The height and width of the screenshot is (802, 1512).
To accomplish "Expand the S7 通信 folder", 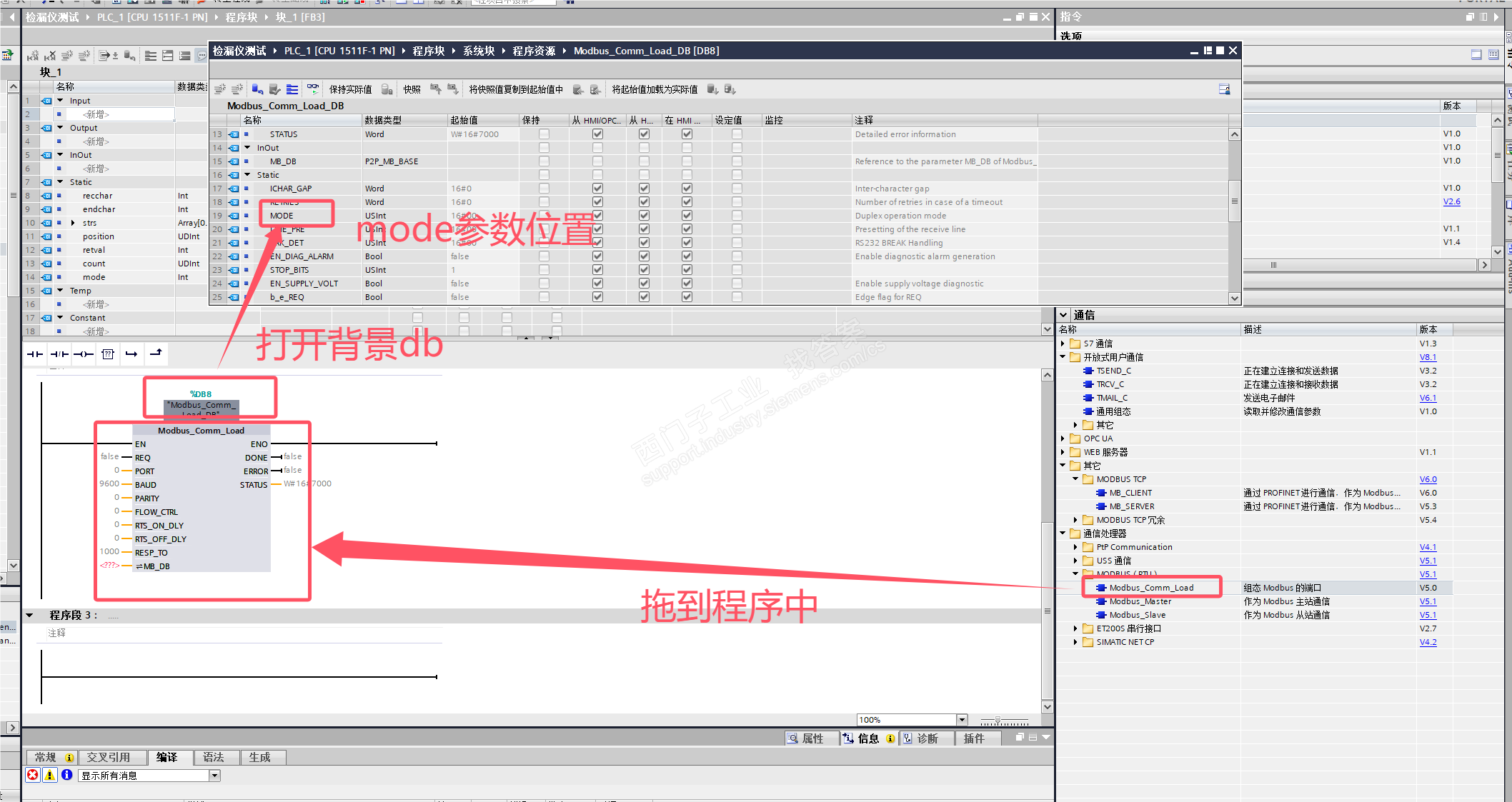I will click(x=1063, y=344).
